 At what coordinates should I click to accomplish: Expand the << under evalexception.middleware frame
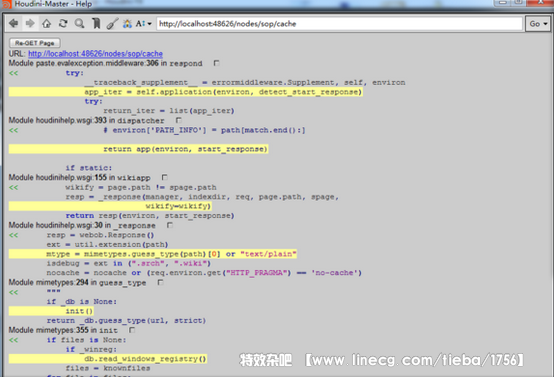point(13,73)
